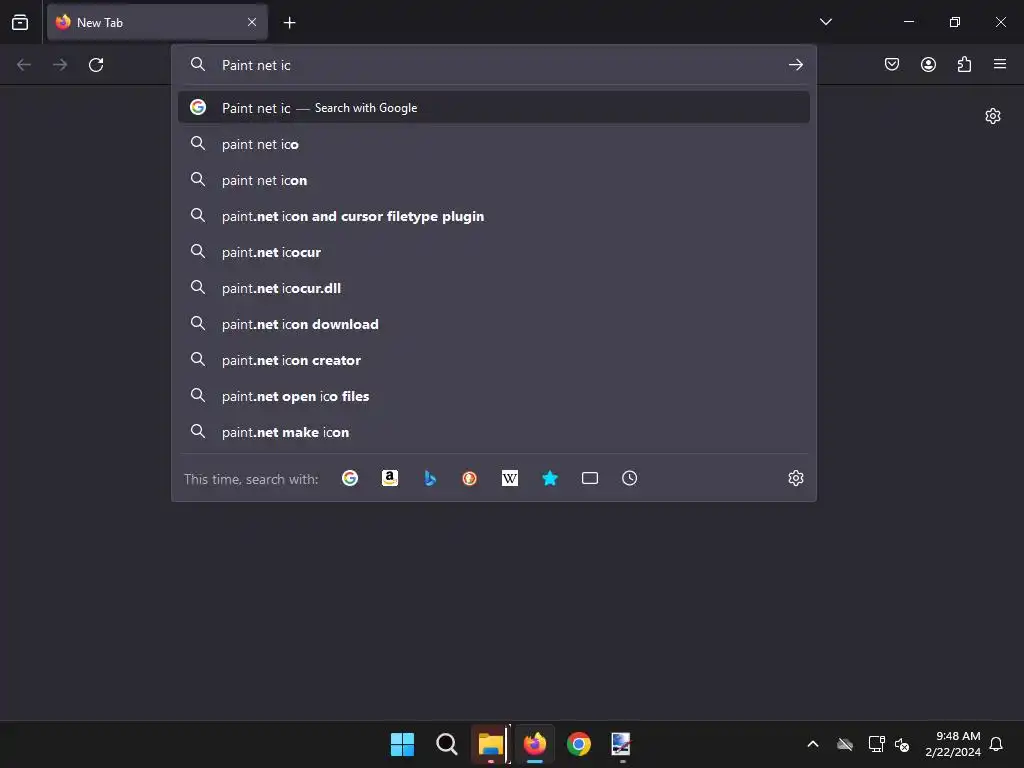Choose 'paint.net icon and cursor filetype plugin'
1024x768 pixels.
pos(494,216)
